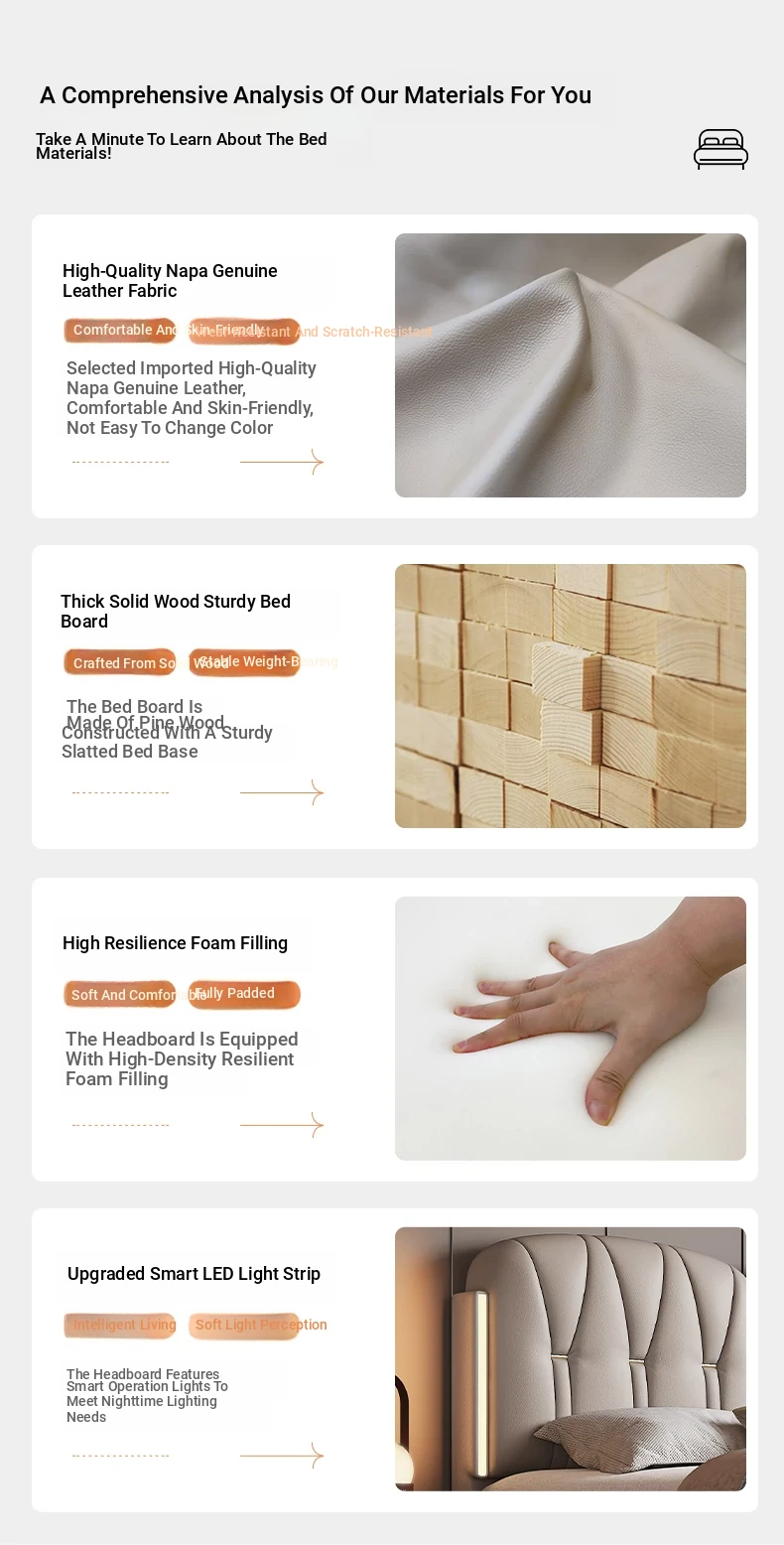Open the leather fabric close-up photo
Viewport: 784px width, 1545px height.
click(571, 365)
